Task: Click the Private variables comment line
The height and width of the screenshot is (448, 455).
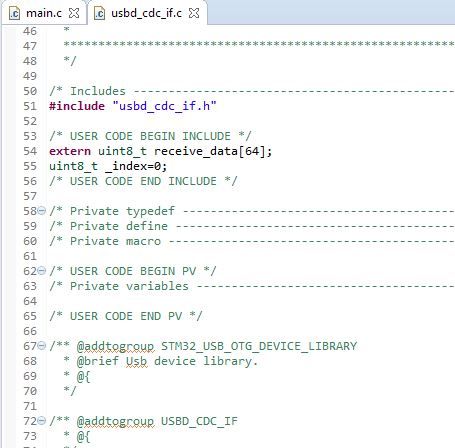Action: point(252,286)
